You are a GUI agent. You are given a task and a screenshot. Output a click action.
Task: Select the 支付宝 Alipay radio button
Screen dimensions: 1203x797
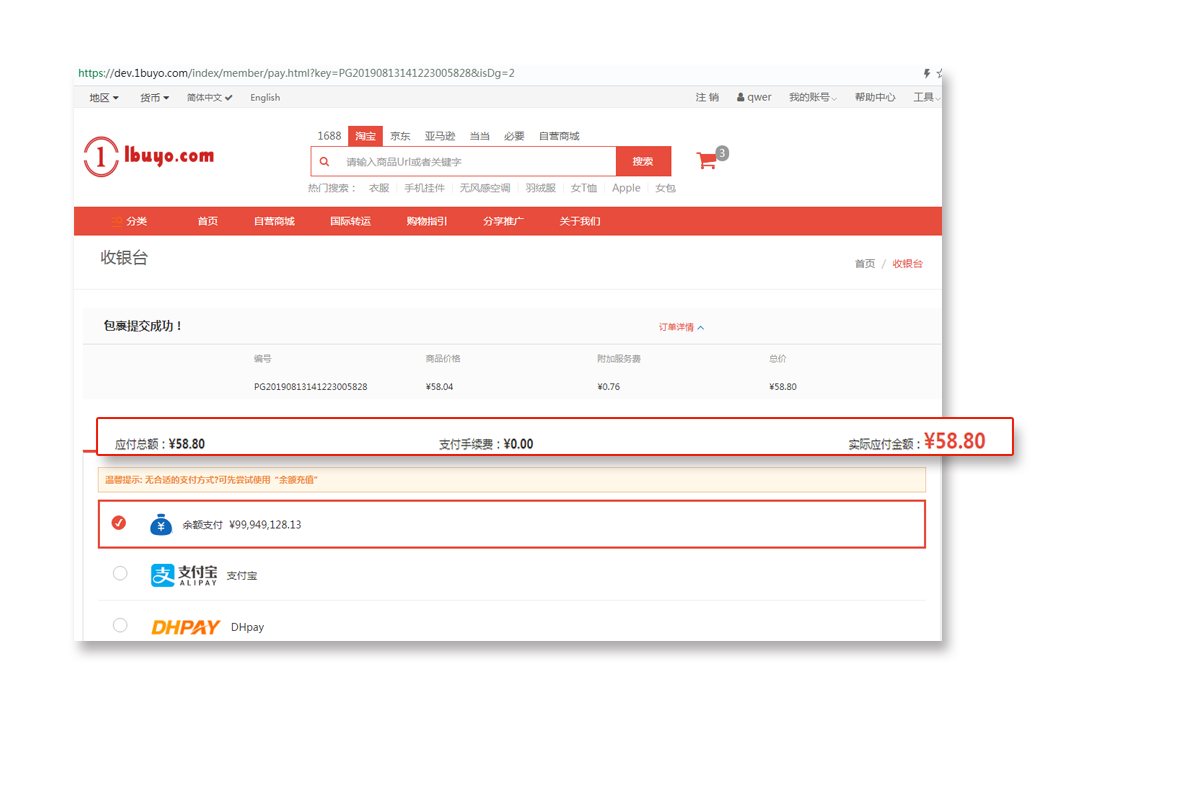(120, 574)
